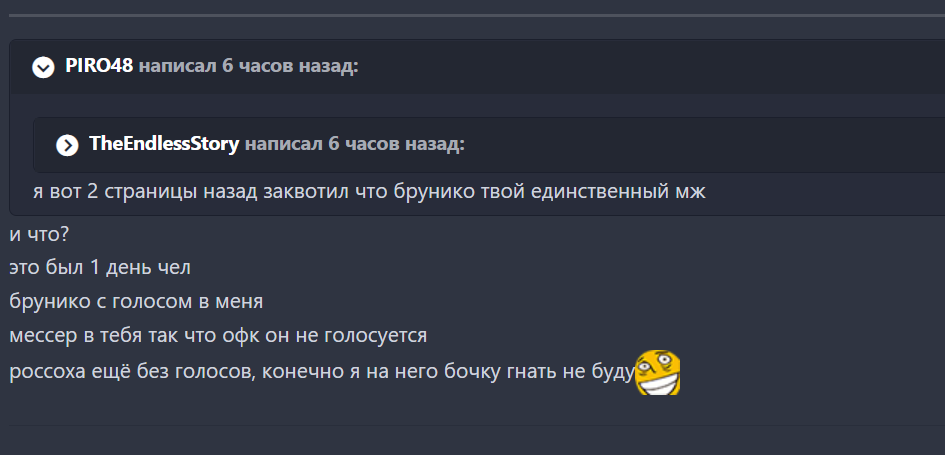This screenshot has width=945, height=455.
Task: Click the word 'бочку' in last line
Action: coord(472,372)
